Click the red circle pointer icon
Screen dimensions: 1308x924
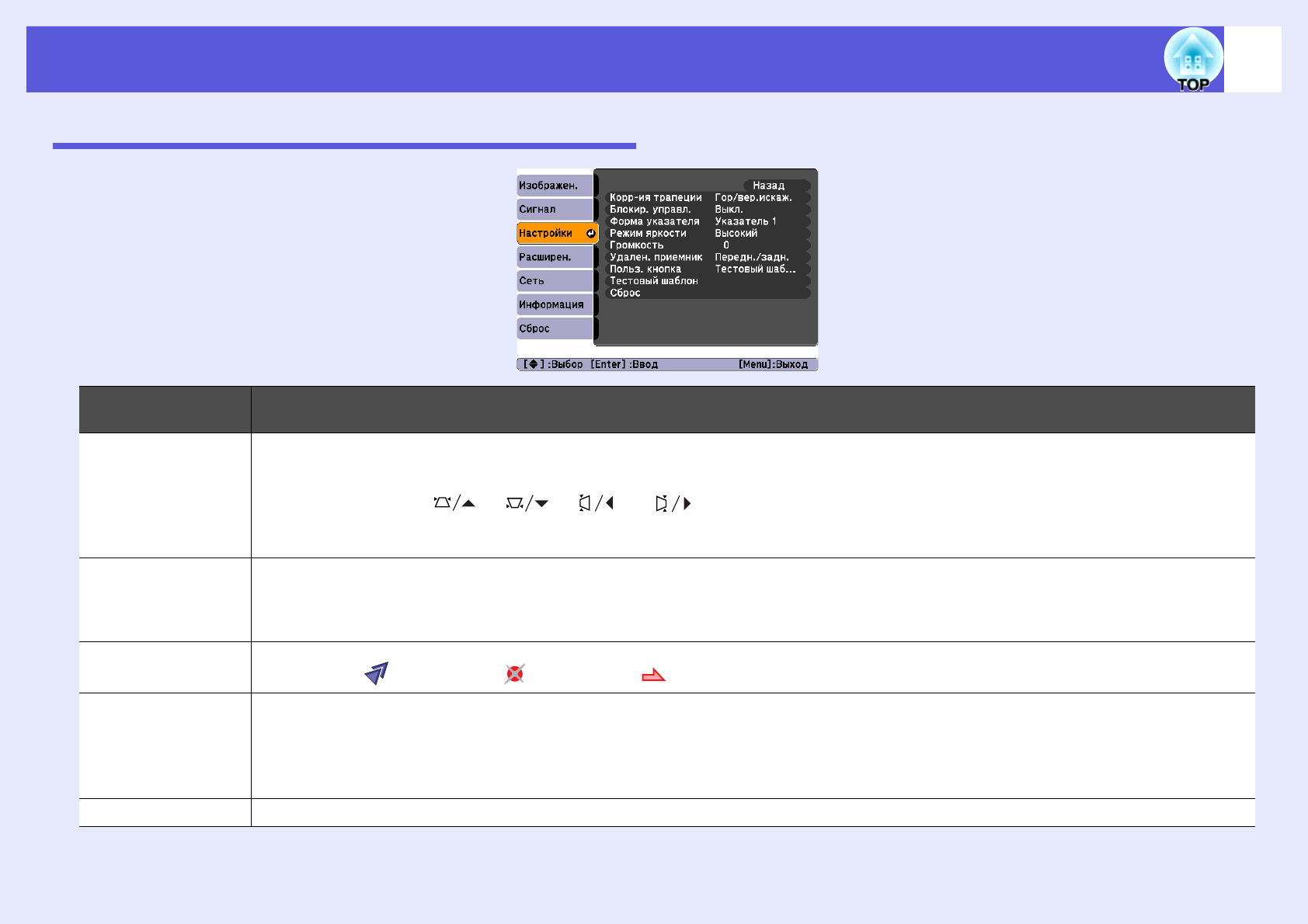coord(514,673)
